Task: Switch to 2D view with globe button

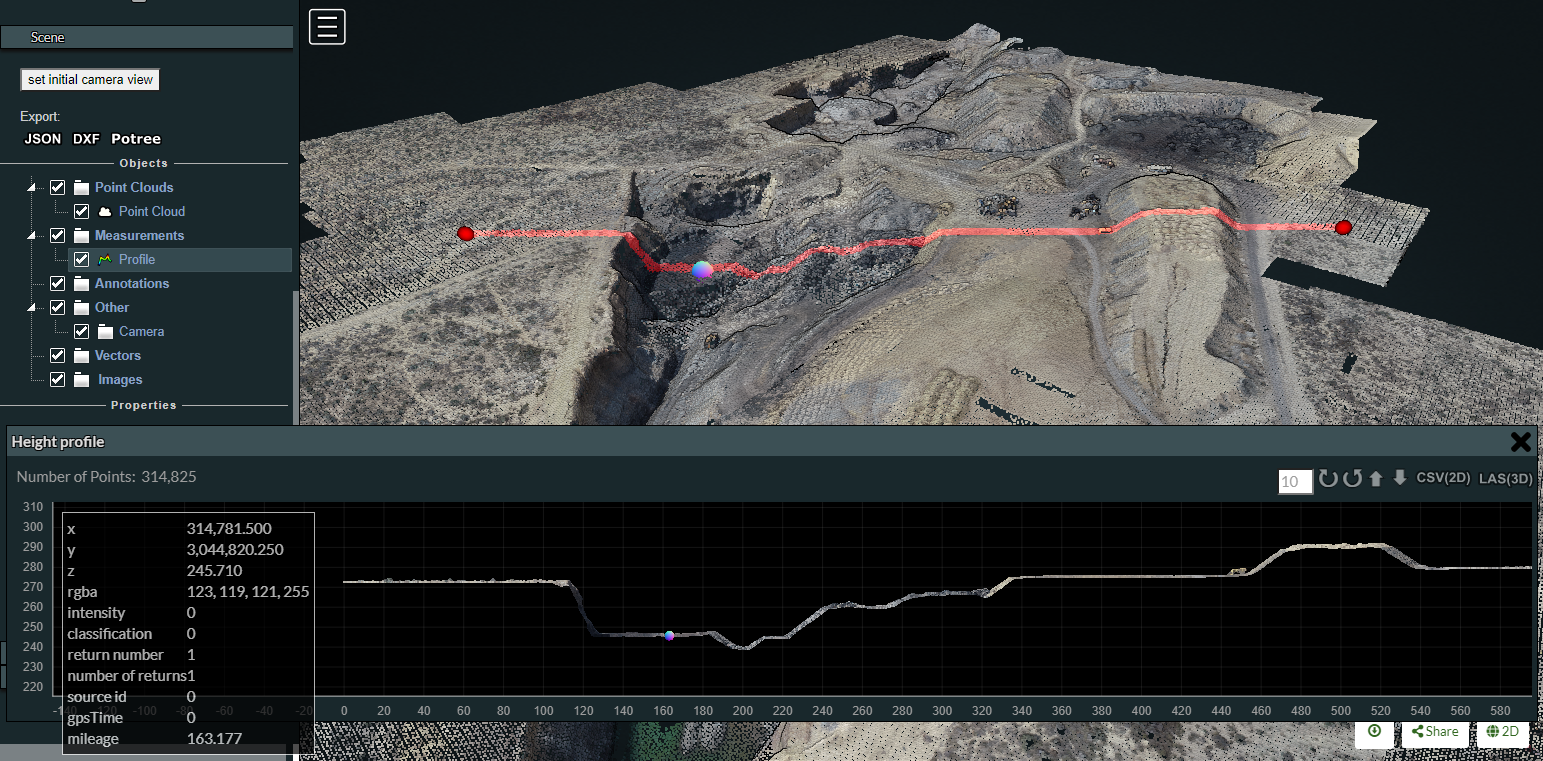Action: [1502, 732]
